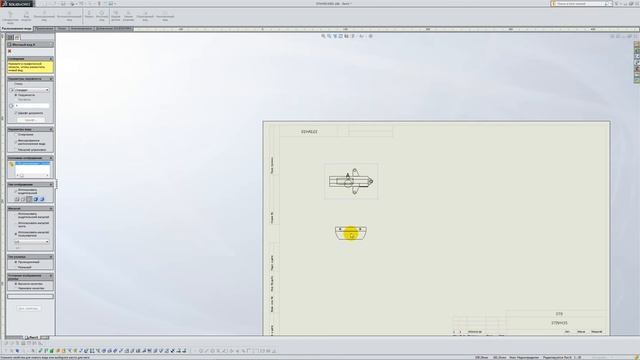Select the highlighted display state list item
The height and width of the screenshot is (360, 640).
tap(33, 164)
